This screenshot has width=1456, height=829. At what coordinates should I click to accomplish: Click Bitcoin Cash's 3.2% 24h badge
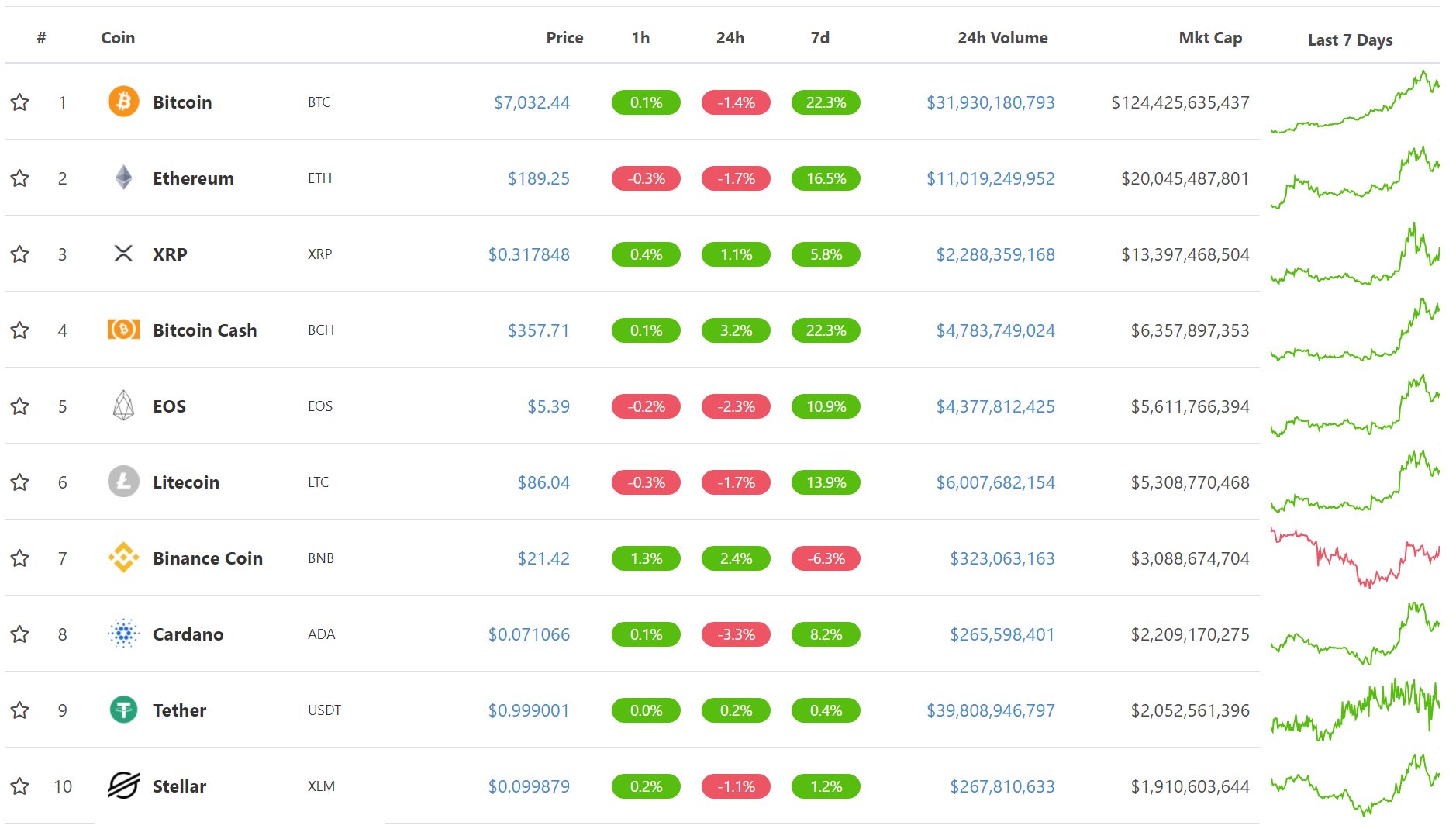point(736,330)
